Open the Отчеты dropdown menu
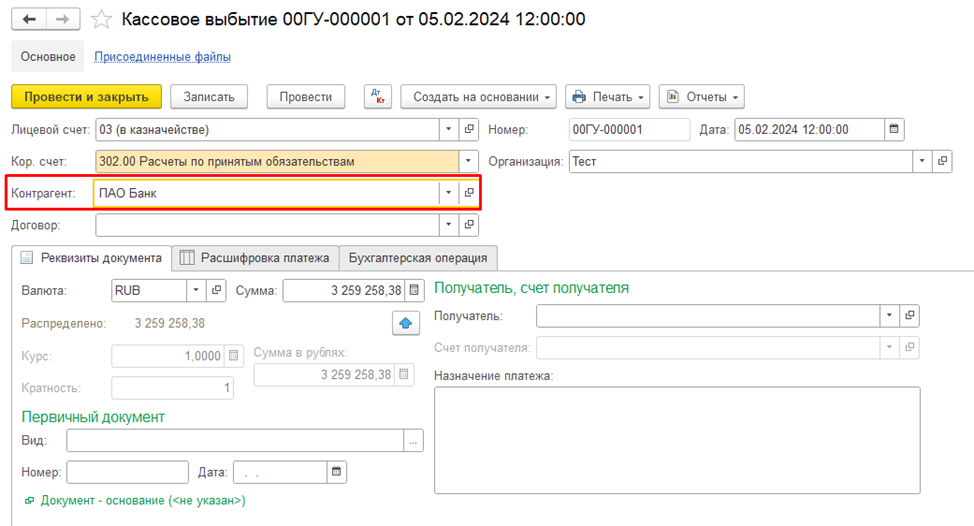 (x=702, y=97)
